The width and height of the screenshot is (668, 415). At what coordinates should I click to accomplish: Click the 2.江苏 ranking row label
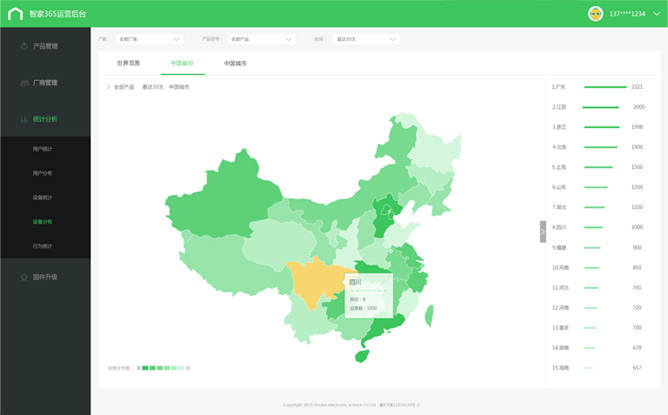(x=559, y=107)
